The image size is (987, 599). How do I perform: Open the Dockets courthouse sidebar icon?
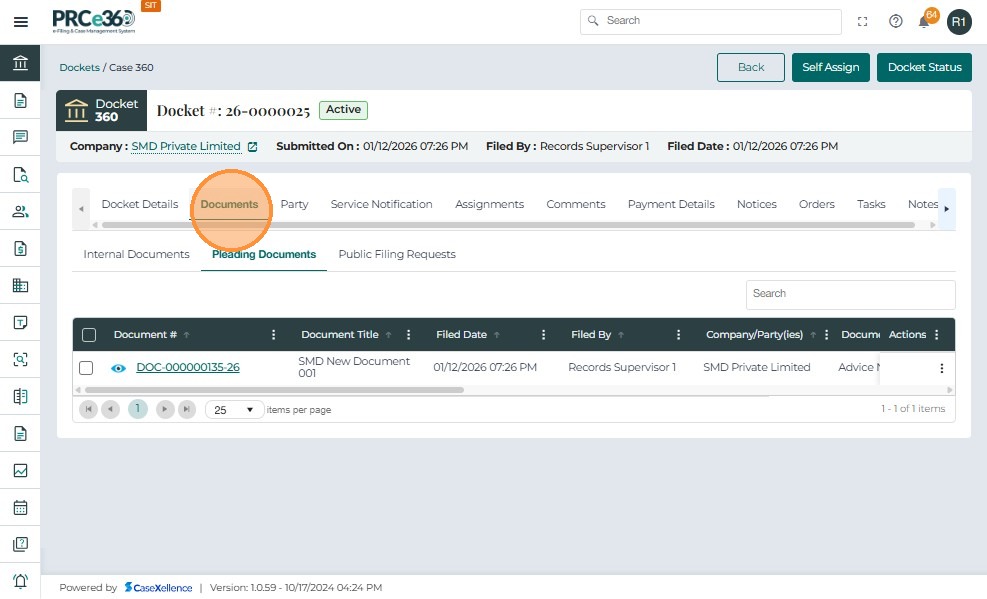(20, 63)
